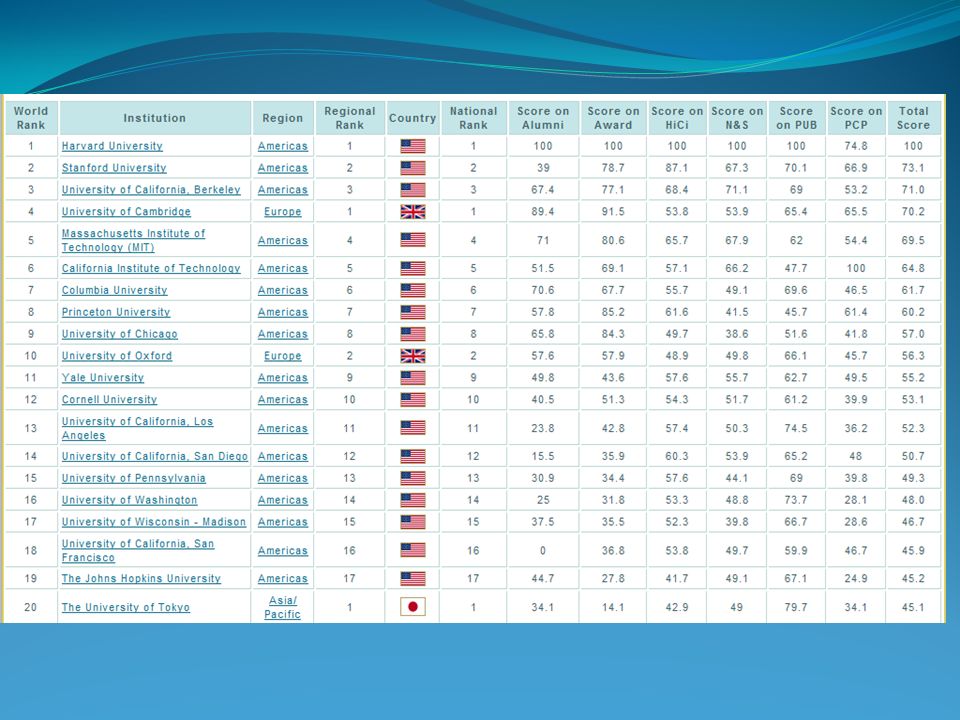The image size is (960, 720).
Task: Open University of California, San Francisco link
Action: [138, 551]
